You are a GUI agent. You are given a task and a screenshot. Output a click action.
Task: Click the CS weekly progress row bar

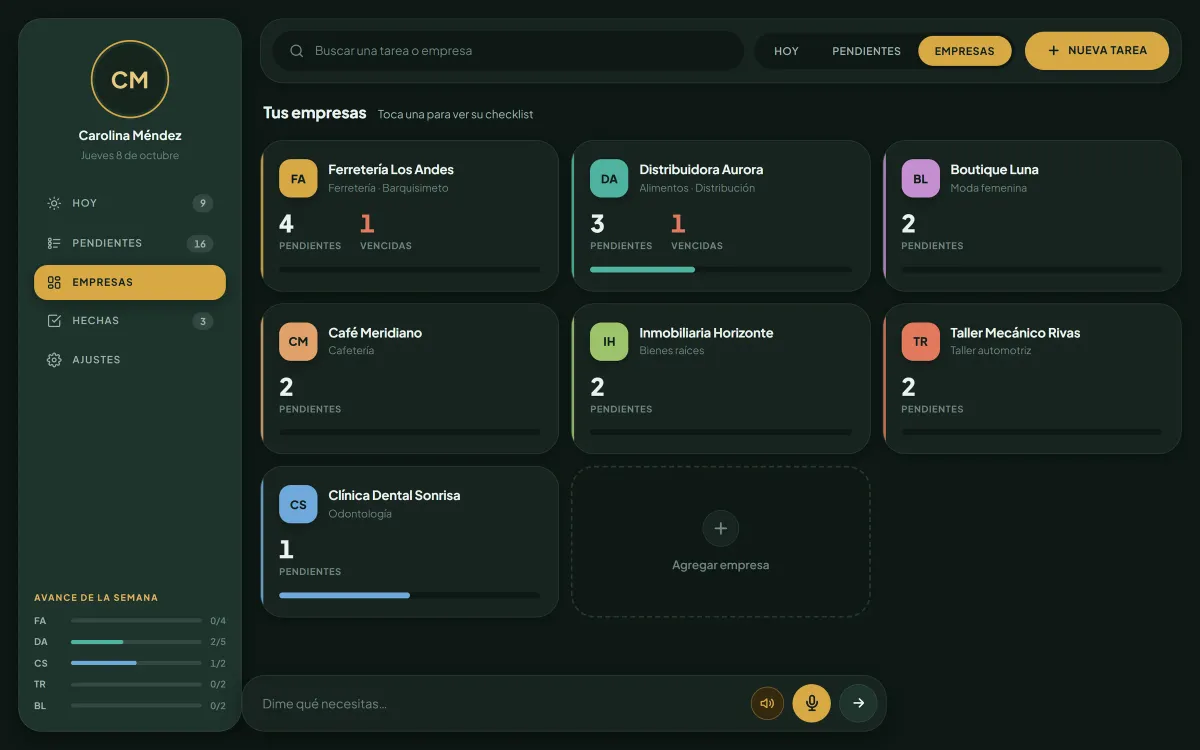click(x=136, y=663)
